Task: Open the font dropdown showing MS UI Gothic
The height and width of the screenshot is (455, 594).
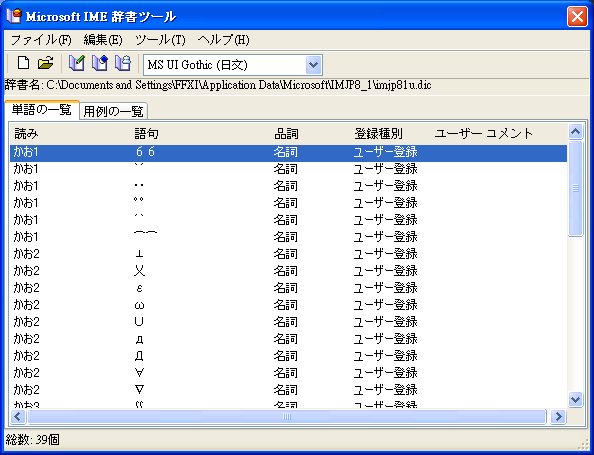Action: click(x=314, y=65)
